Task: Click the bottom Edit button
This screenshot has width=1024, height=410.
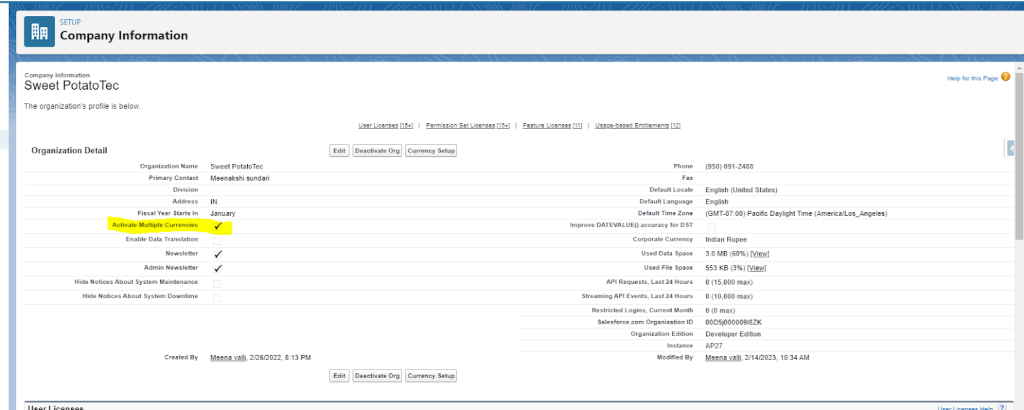Action: (339, 376)
